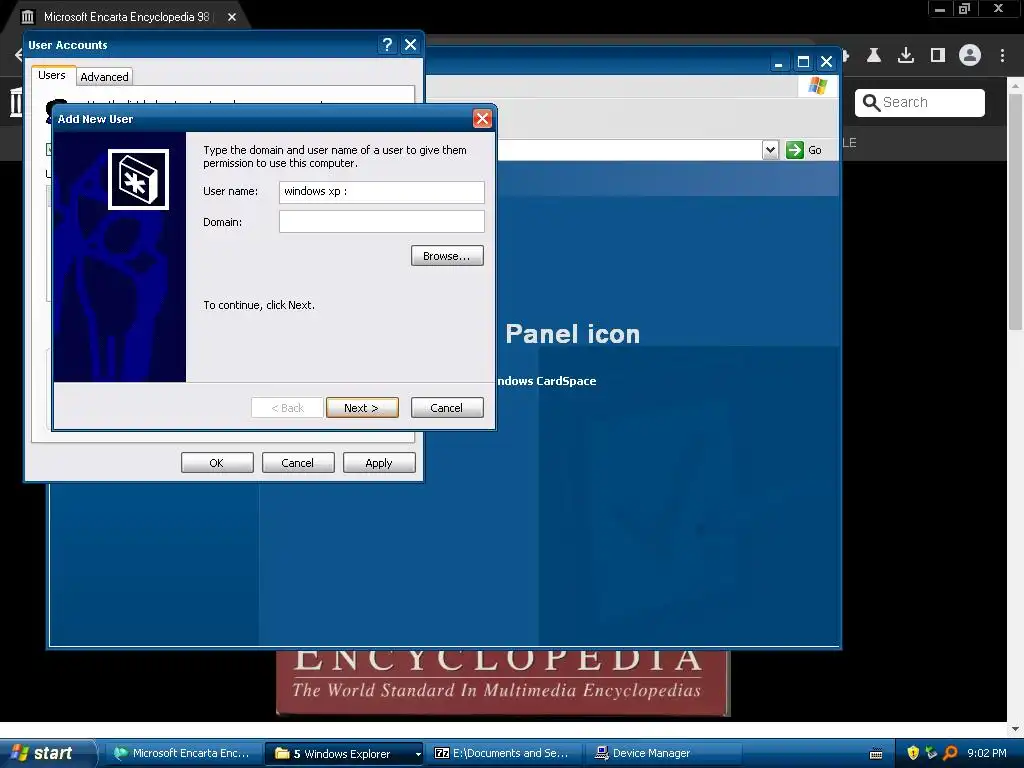Click the magnifier icon in the Search box
Viewport: 1024px width, 768px height.
pos(871,103)
